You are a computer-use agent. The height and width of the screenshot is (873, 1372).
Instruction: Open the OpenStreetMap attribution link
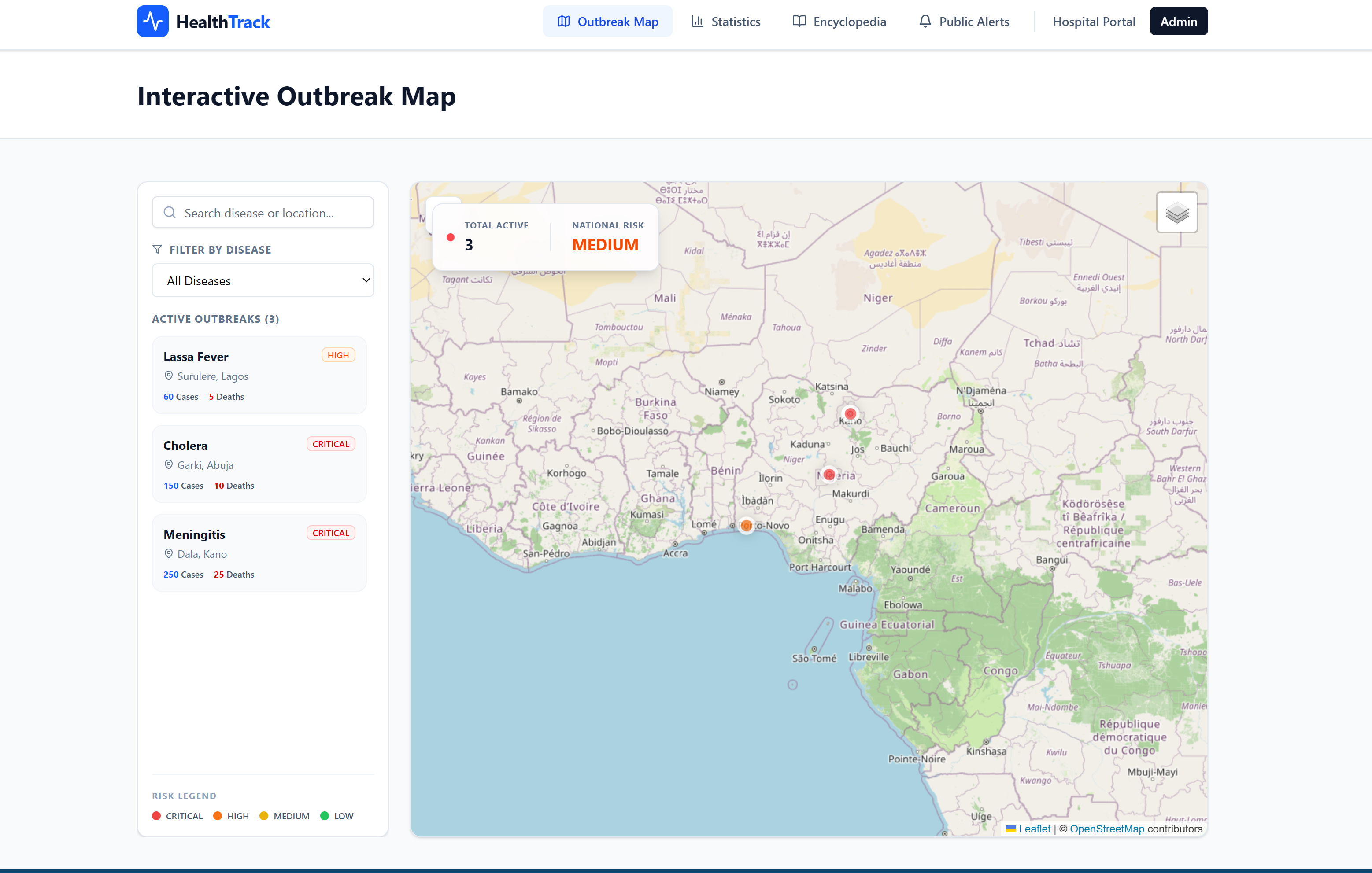click(1106, 829)
